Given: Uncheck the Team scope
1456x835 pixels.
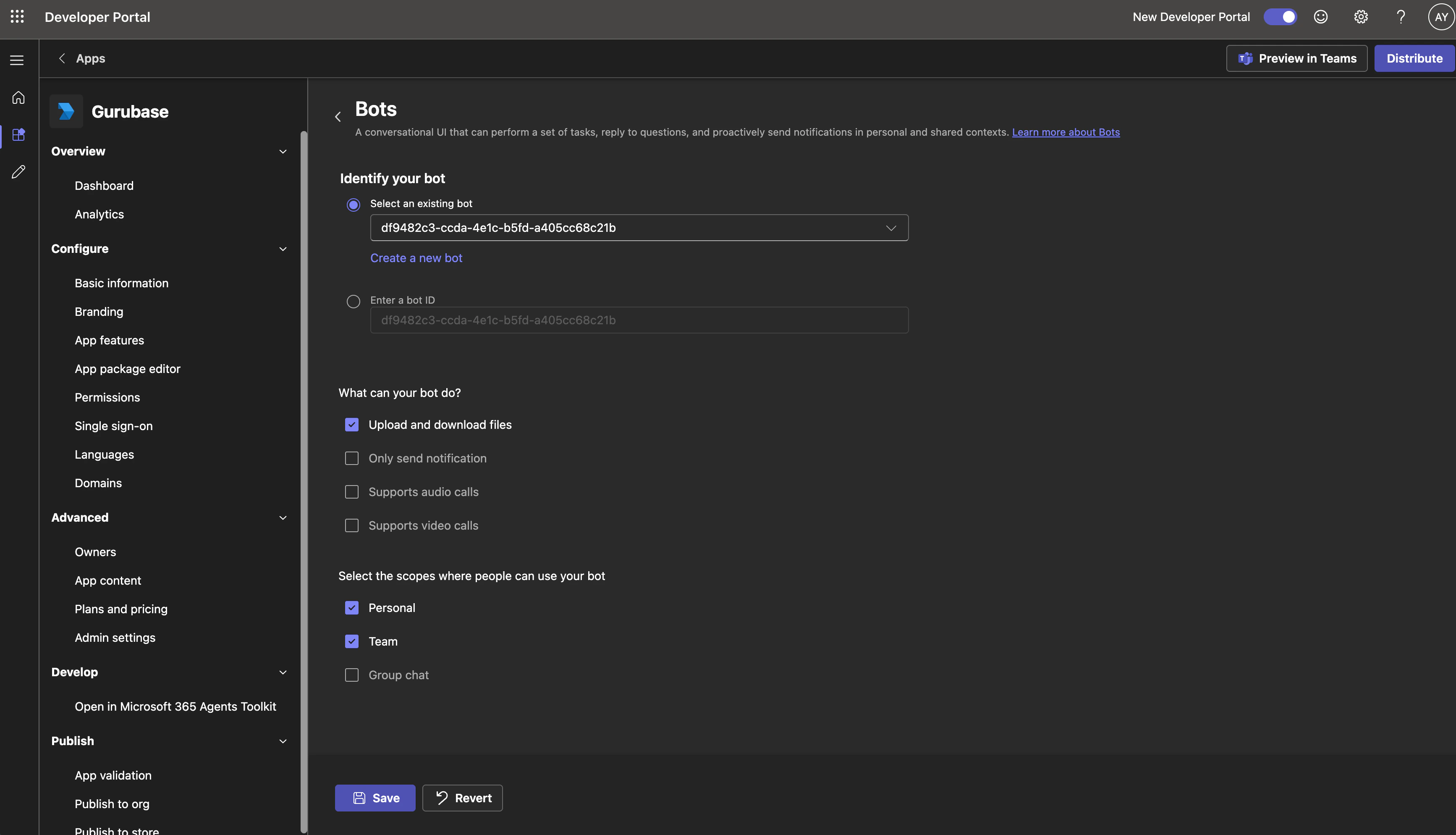Looking at the screenshot, I should pyautogui.click(x=351, y=641).
